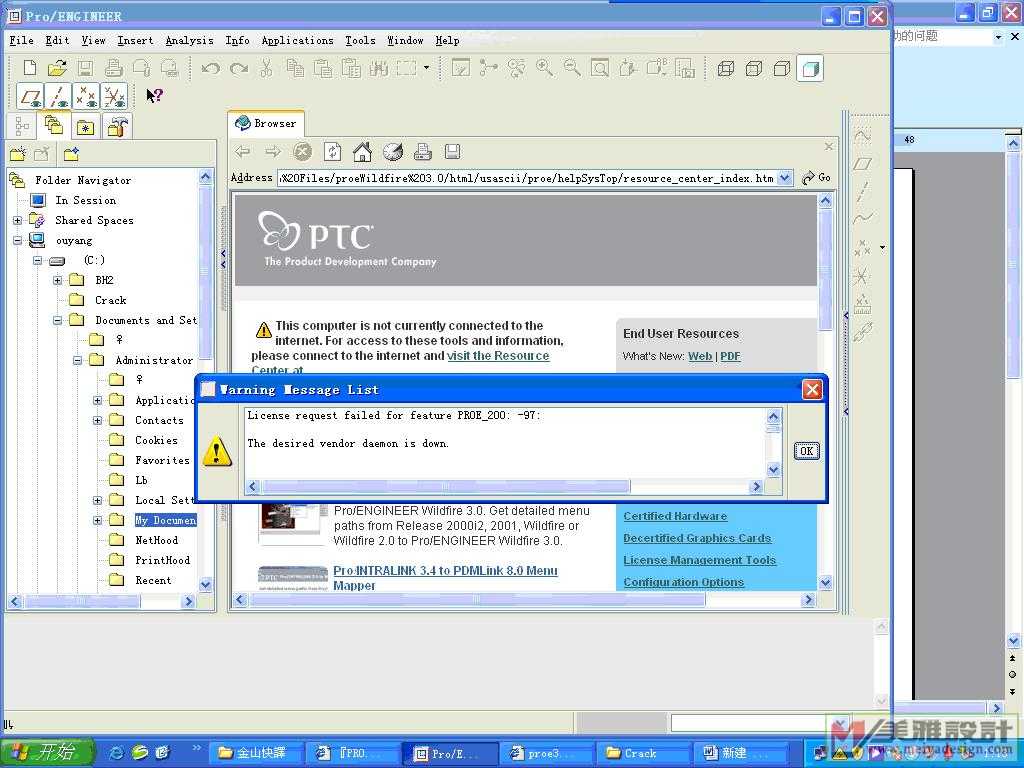The width and height of the screenshot is (1024, 768).
Task: Click the browser Home icon
Action: tap(362, 152)
